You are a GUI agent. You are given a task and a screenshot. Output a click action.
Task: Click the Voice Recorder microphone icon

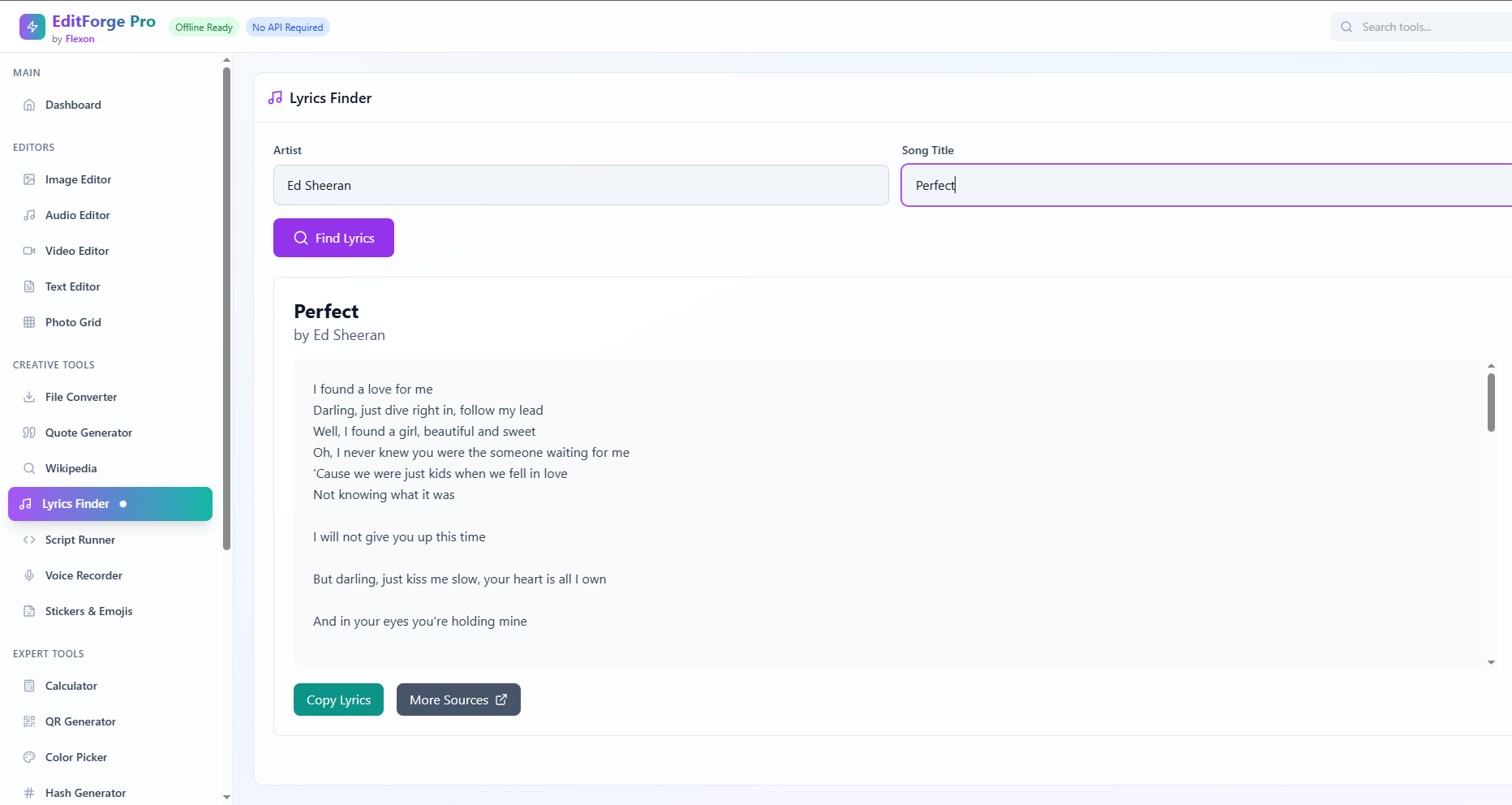click(29, 575)
